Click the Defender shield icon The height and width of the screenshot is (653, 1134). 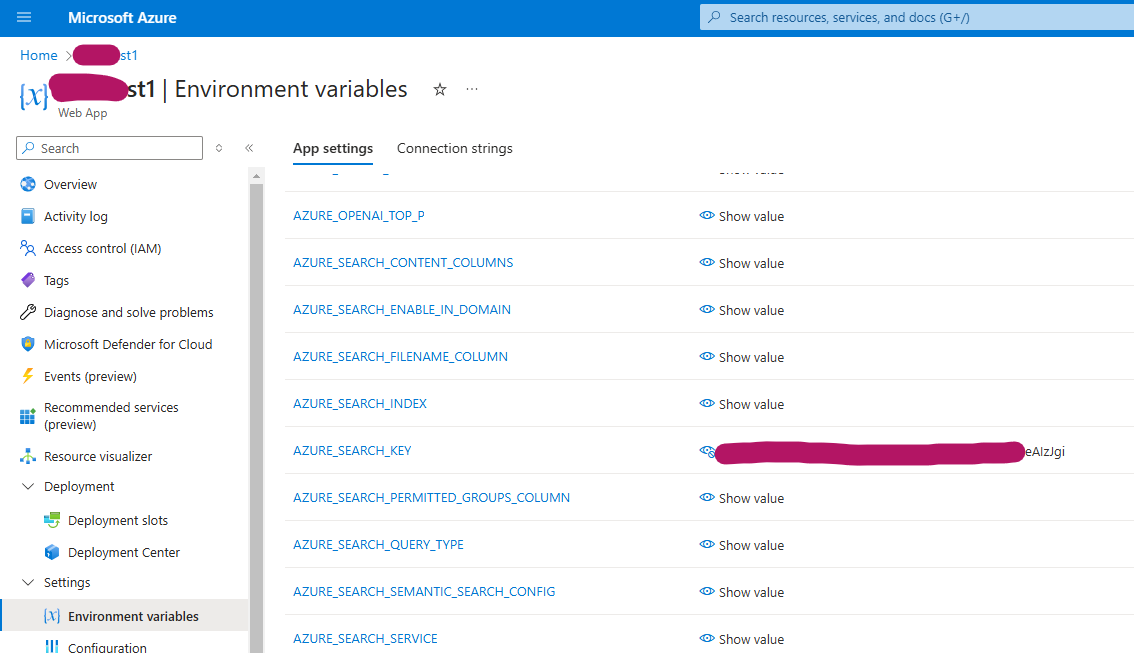point(27,344)
